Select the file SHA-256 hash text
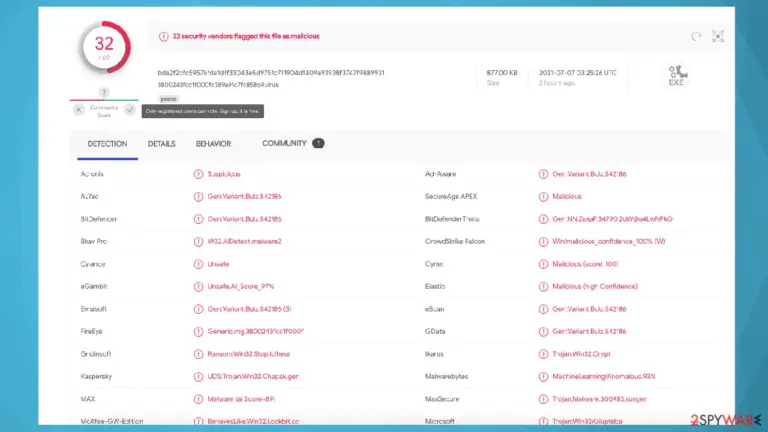This screenshot has height=432, width=768. tap(271, 72)
